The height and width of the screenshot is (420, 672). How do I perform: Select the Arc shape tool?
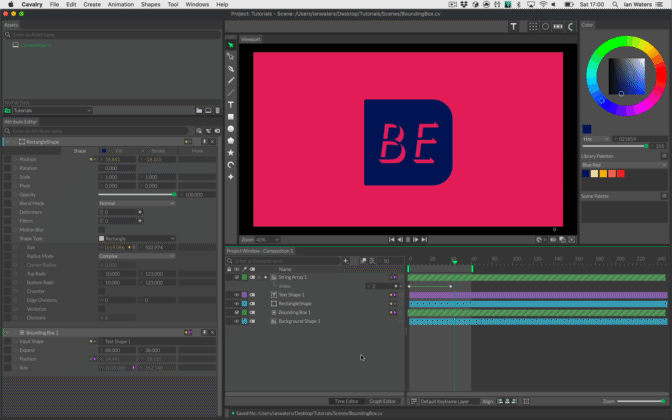pyautogui.click(x=231, y=164)
